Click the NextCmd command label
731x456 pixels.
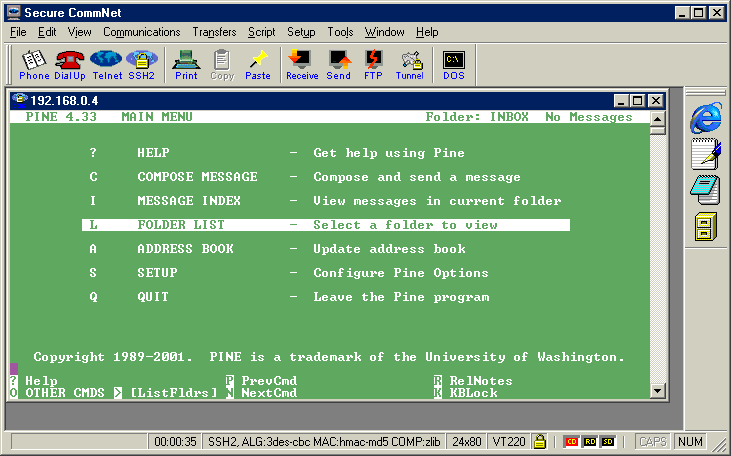(269, 393)
